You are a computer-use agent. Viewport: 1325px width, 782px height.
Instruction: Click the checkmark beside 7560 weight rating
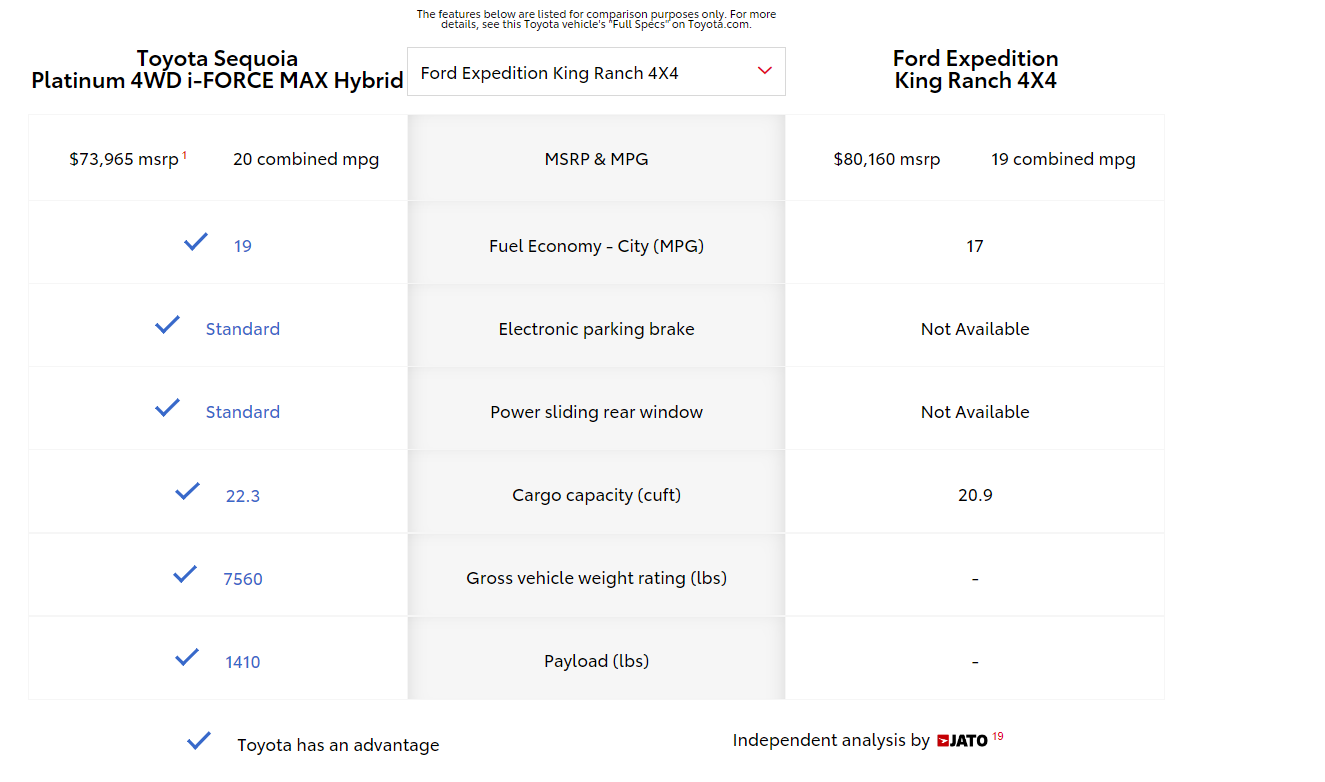pos(185,574)
